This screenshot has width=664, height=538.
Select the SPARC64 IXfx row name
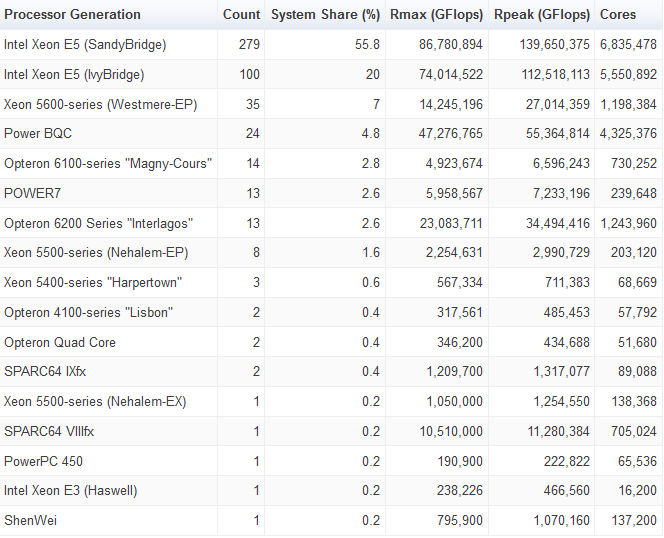[45, 372]
